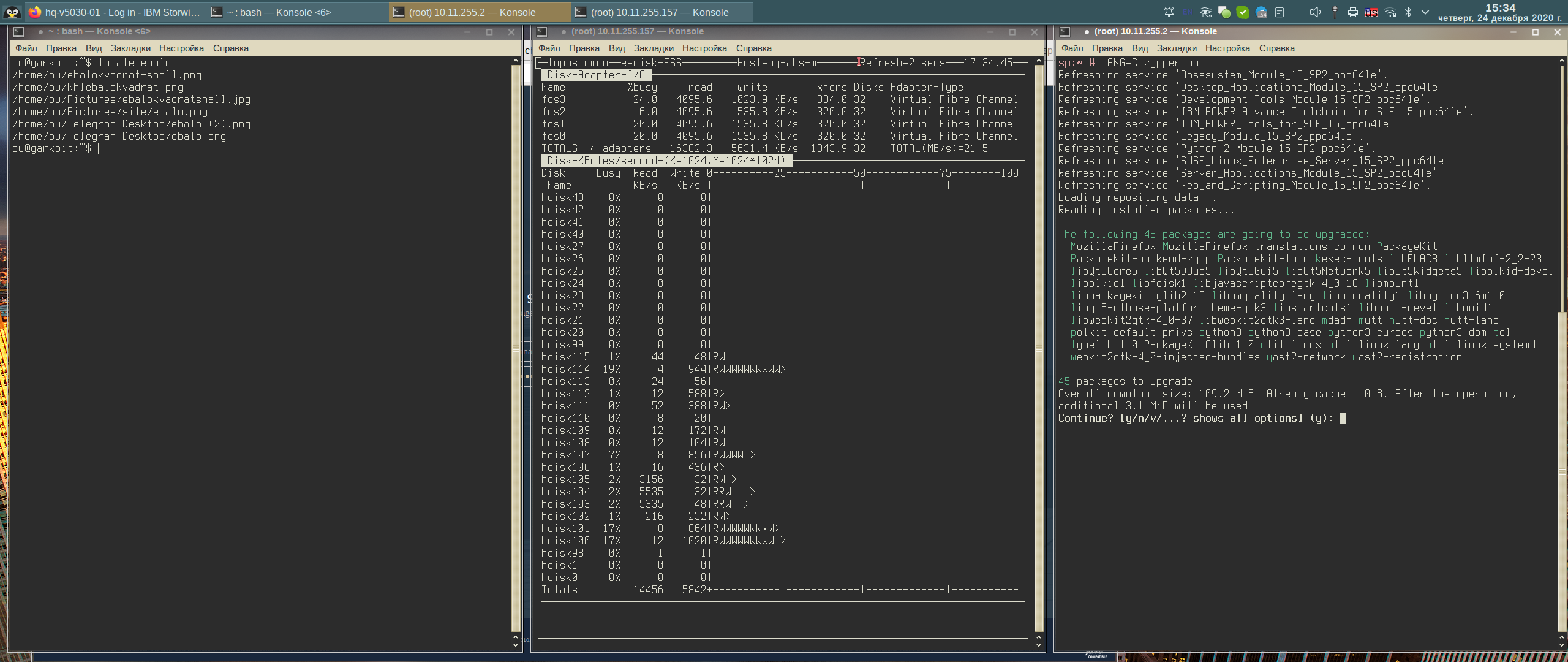Image resolution: width=1568 pixels, height=662 pixels.
Task: Open Правка menu in 10.11.255.157 Konsole
Action: pyautogui.click(x=584, y=48)
